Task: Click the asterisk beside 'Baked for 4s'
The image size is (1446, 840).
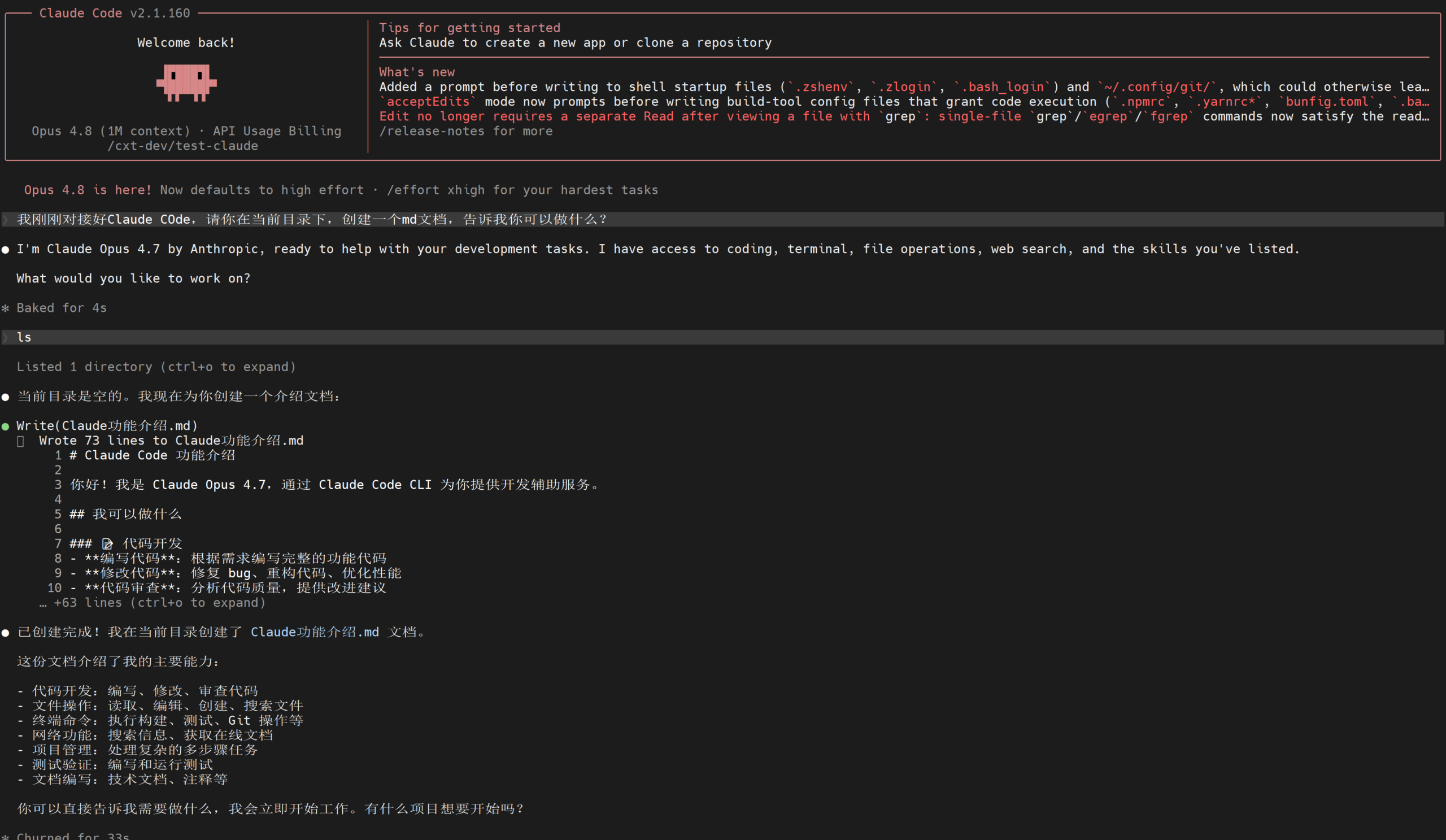Action: (x=6, y=308)
